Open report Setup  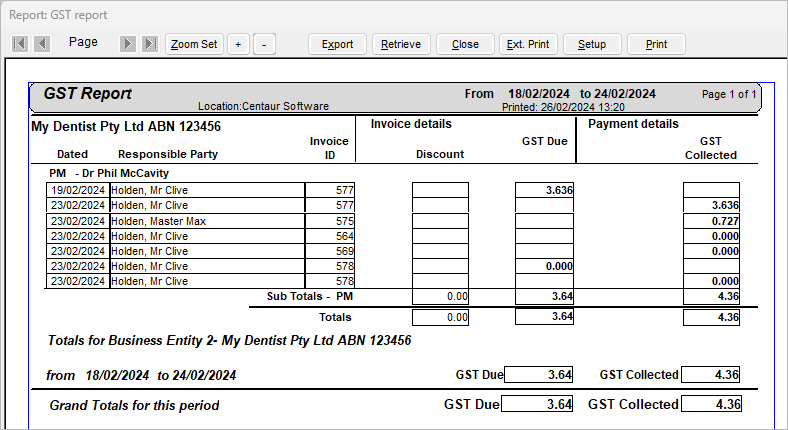tap(592, 44)
